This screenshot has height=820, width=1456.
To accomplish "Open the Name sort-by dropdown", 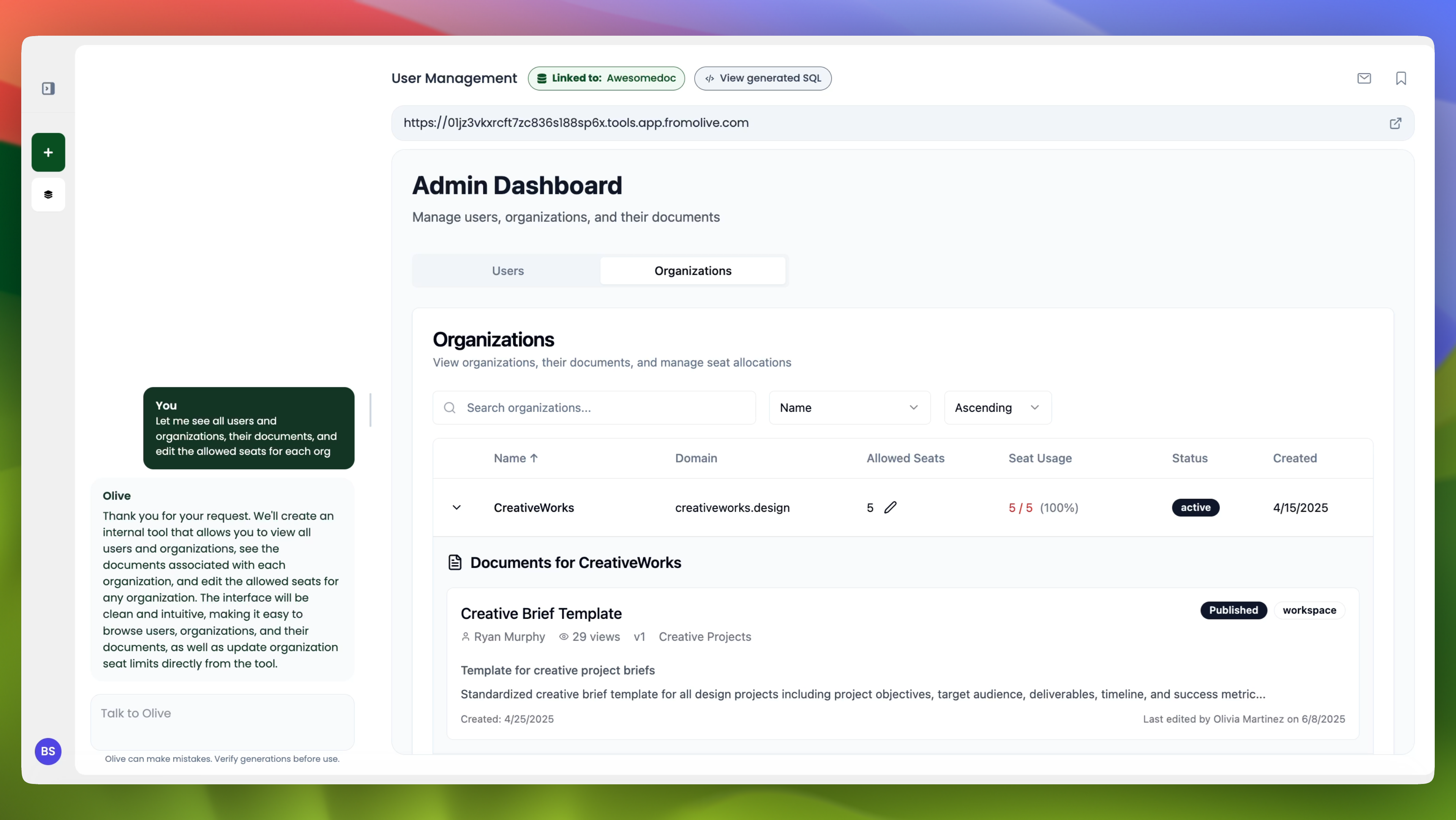I will click(849, 407).
